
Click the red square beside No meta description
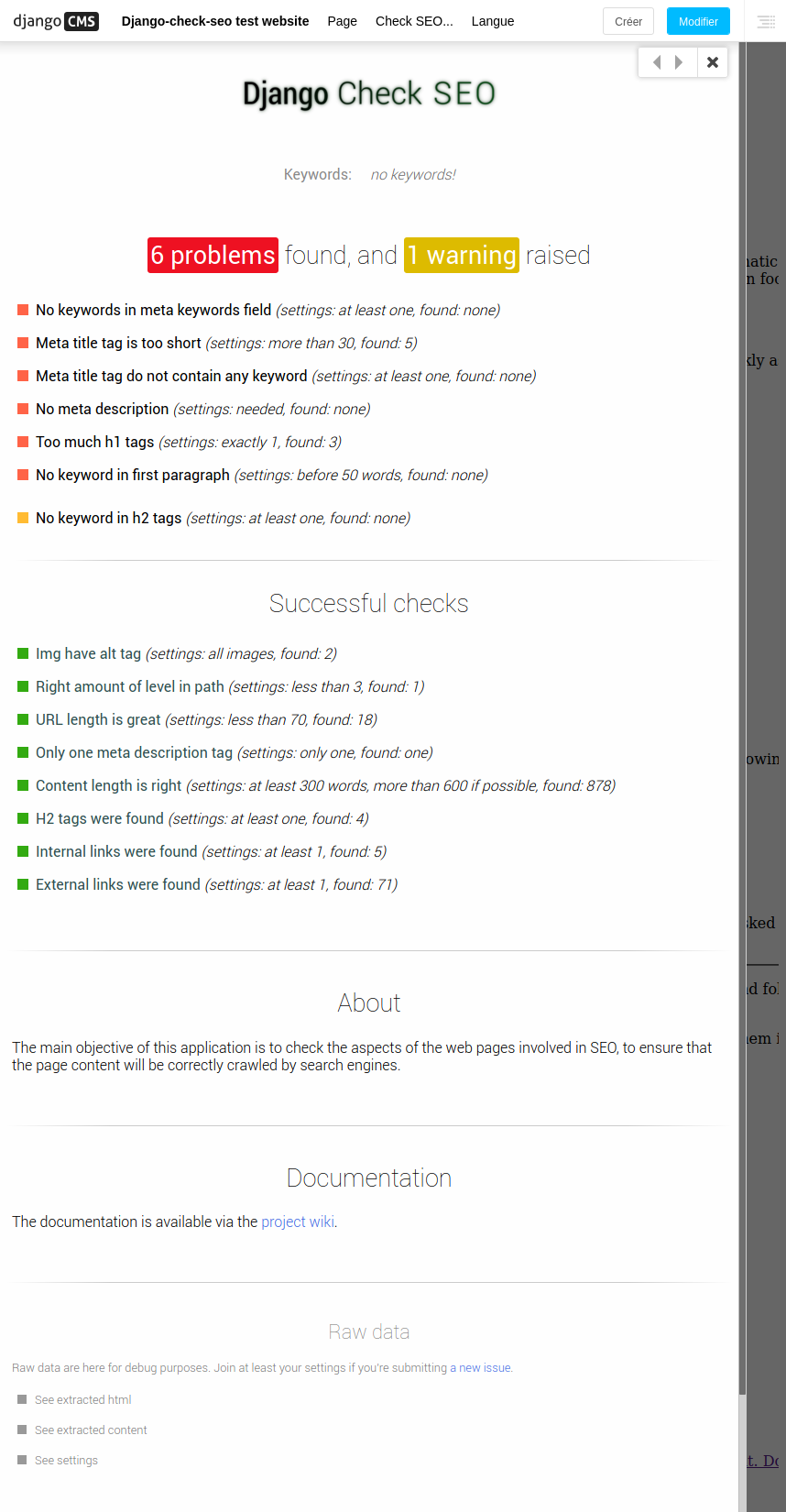(x=23, y=408)
